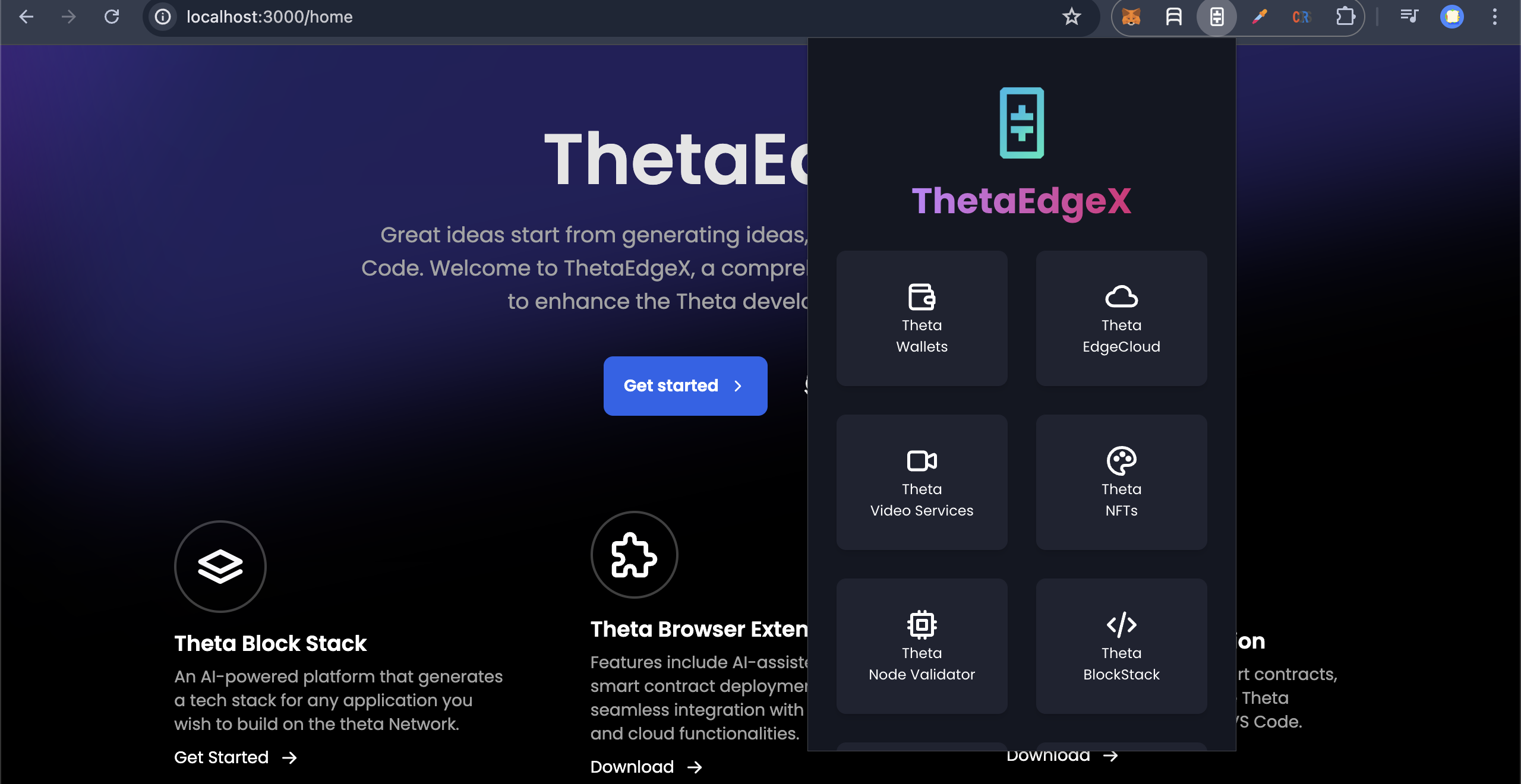Click the blue Get started button

[x=686, y=386]
